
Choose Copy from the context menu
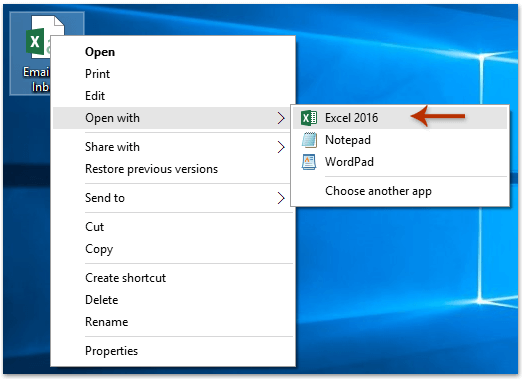[x=173, y=249]
